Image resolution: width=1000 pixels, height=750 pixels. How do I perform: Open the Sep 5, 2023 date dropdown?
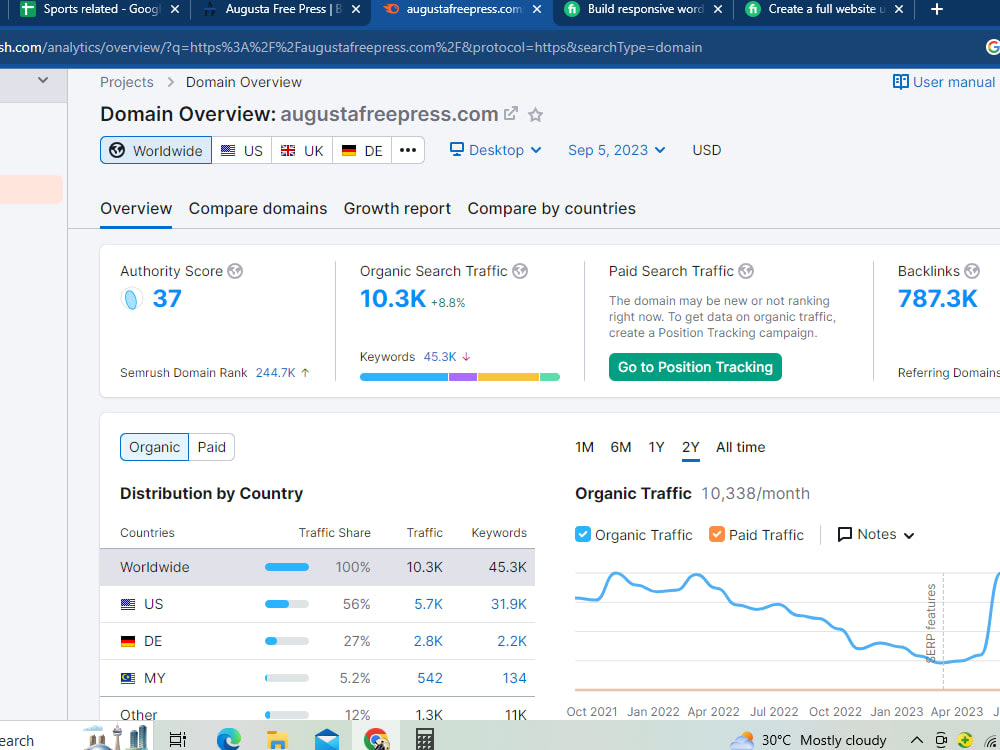617,150
